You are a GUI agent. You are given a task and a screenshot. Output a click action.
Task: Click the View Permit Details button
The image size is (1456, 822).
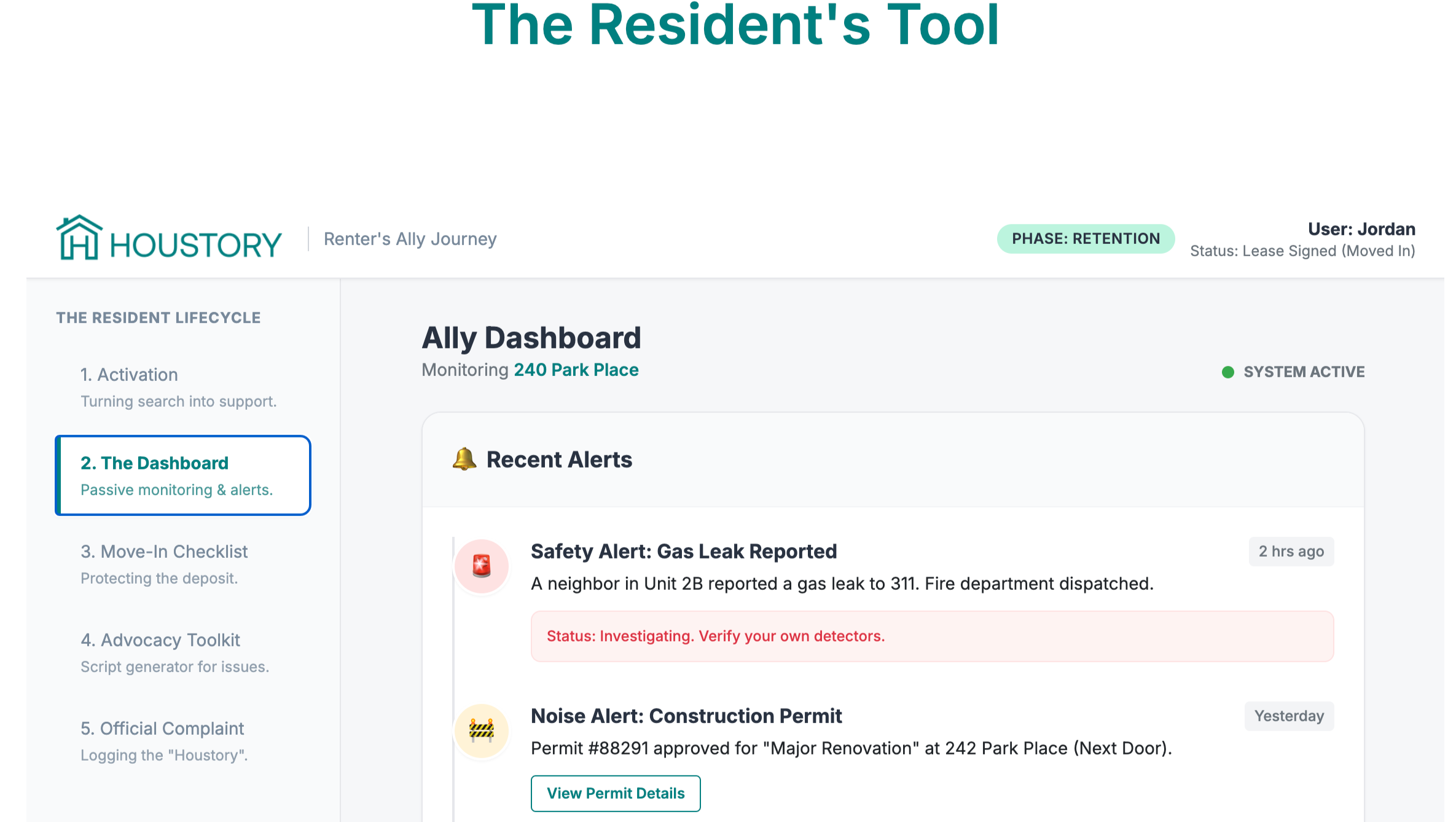coord(615,793)
